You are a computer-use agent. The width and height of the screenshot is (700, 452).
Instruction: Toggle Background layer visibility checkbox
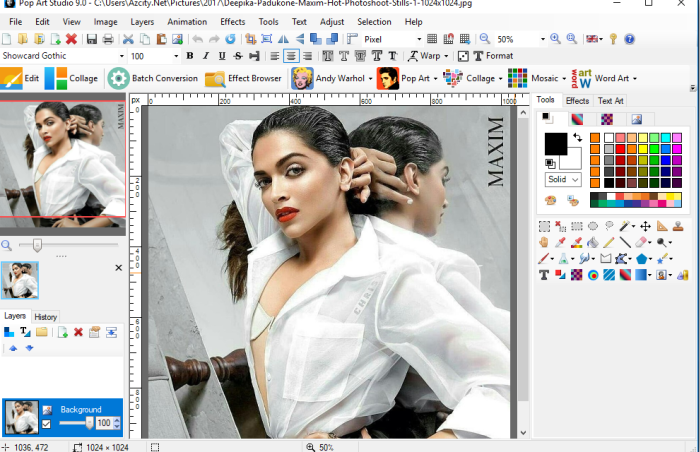pyautogui.click(x=46, y=424)
